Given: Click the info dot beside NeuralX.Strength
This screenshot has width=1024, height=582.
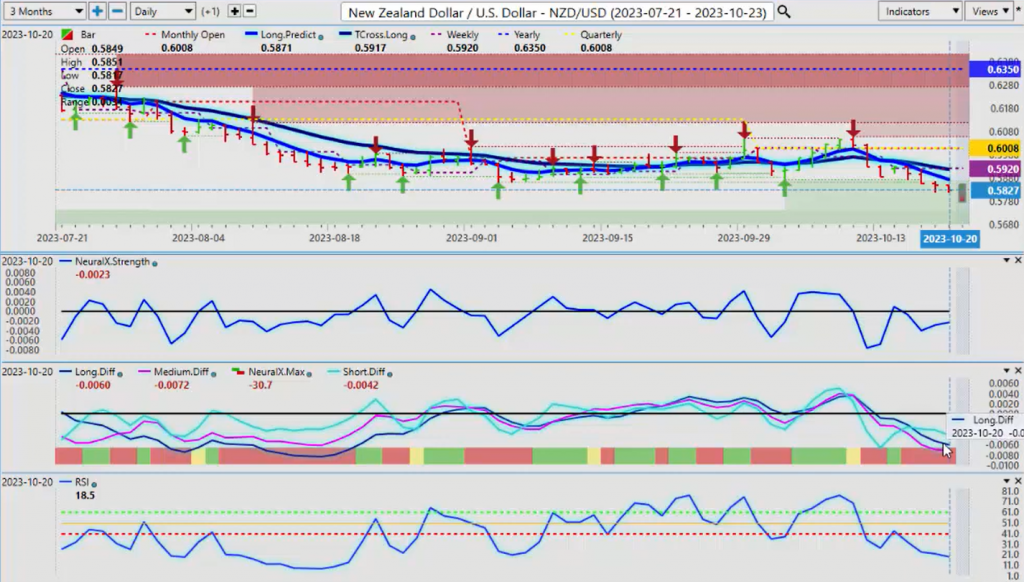Looking at the screenshot, I should tap(155, 263).
